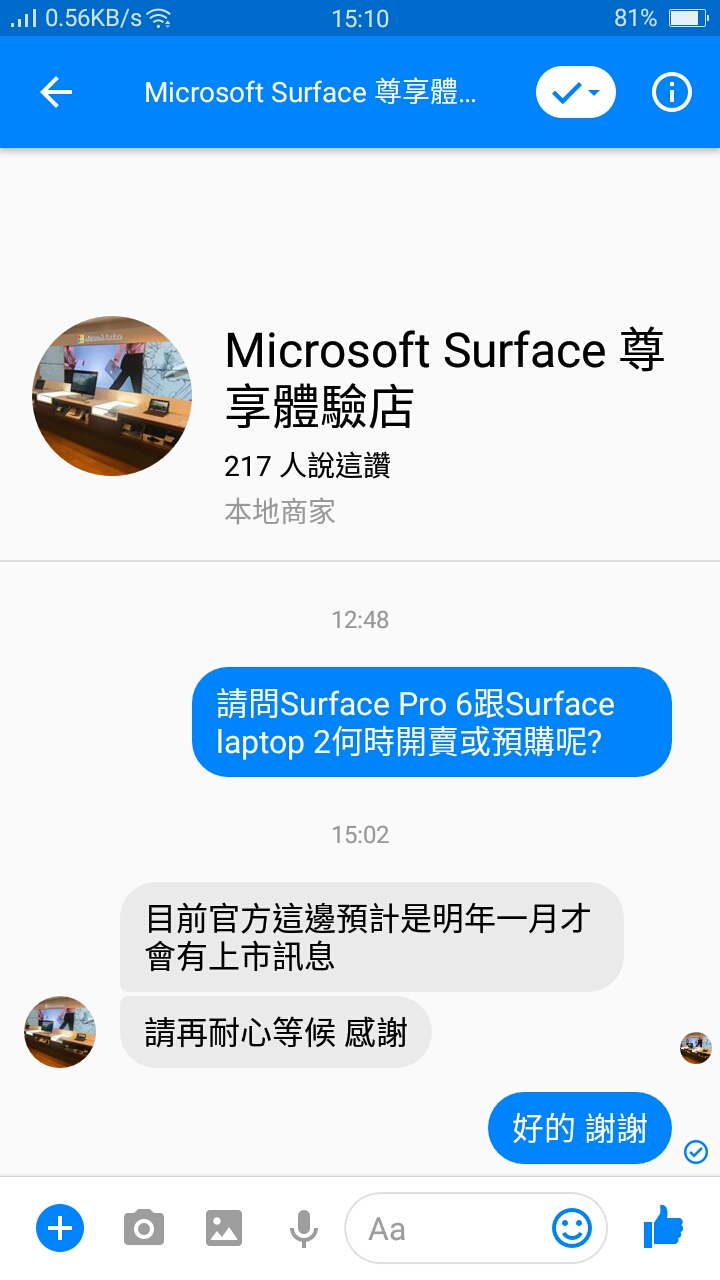
Task: Tap the conversation title in header
Action: coord(311,92)
